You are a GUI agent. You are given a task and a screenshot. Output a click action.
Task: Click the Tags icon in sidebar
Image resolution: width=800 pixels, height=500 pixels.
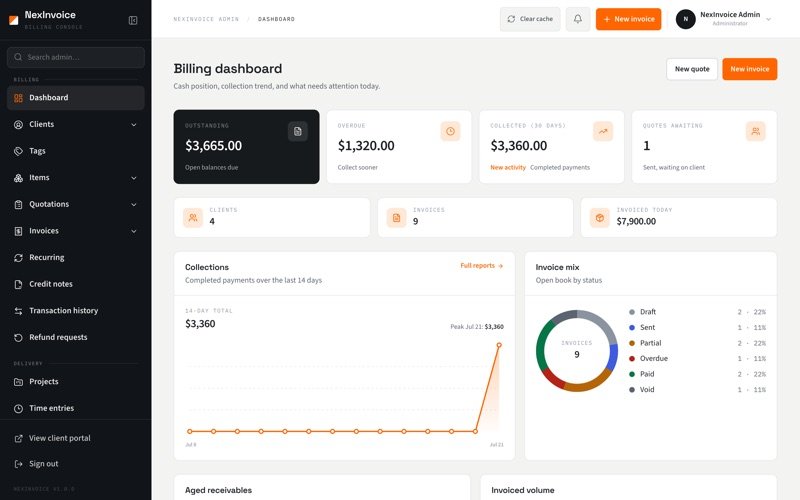pos(18,151)
